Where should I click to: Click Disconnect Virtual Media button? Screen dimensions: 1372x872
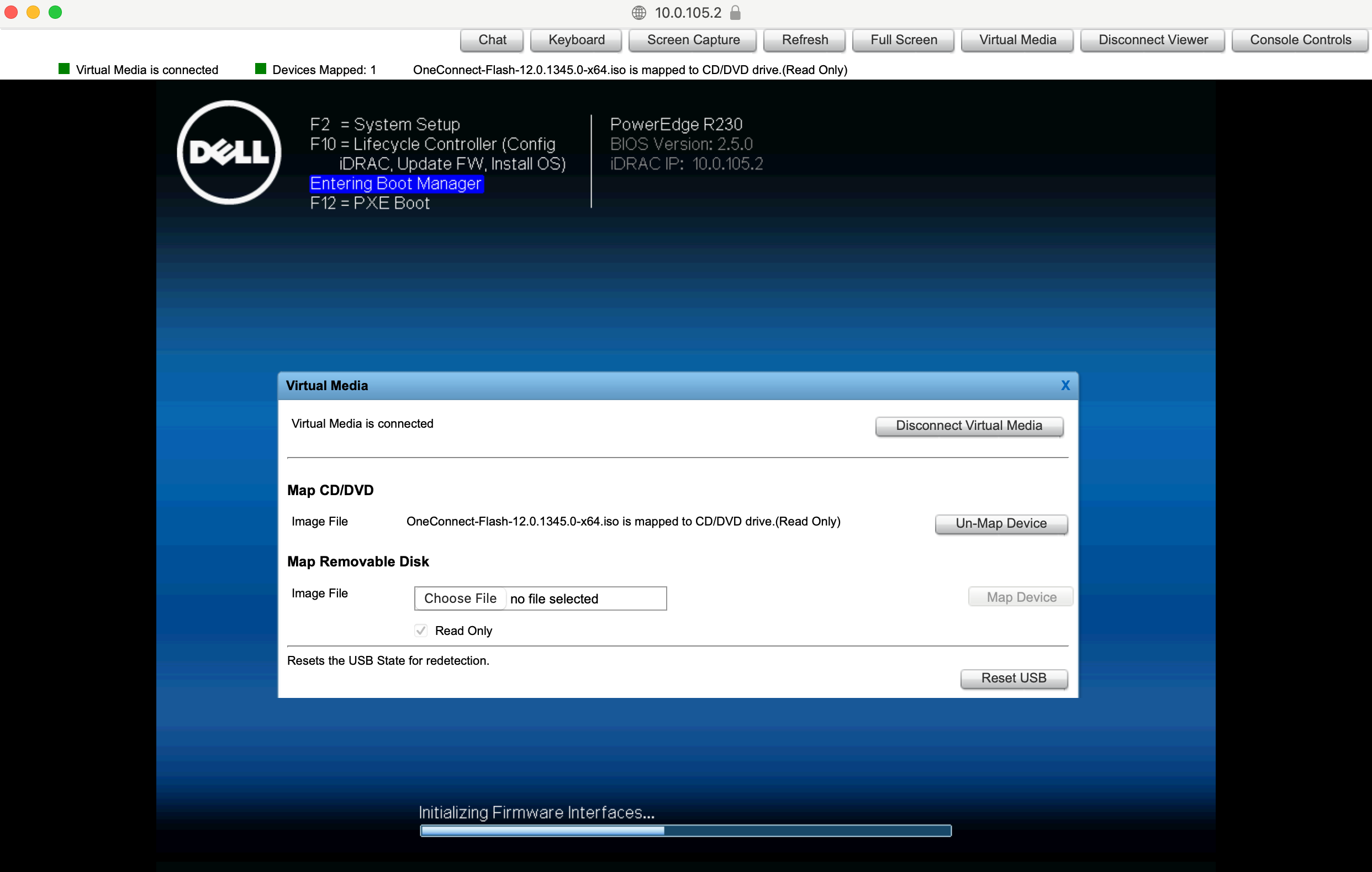(969, 426)
